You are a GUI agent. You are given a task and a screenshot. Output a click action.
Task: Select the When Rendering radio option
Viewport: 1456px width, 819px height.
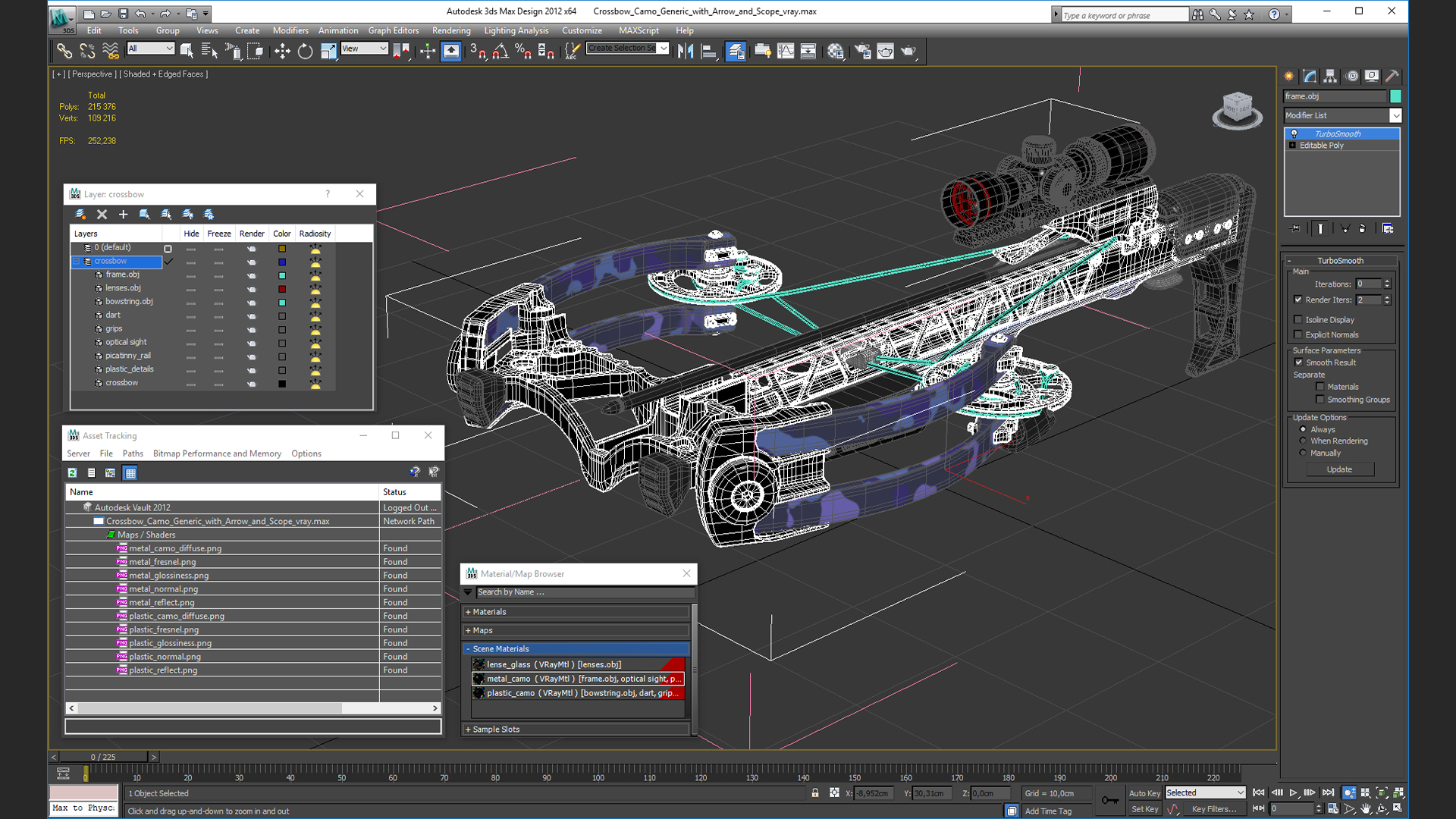coord(1304,441)
